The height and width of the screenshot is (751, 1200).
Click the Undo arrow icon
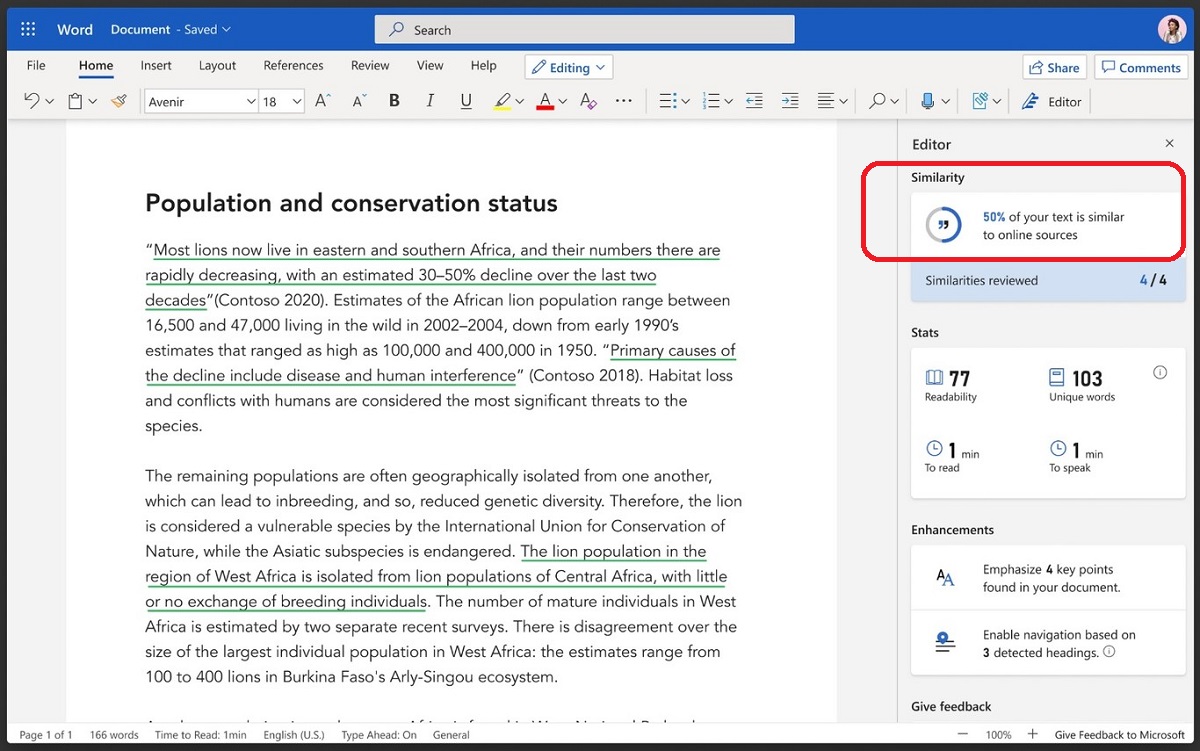coord(31,101)
